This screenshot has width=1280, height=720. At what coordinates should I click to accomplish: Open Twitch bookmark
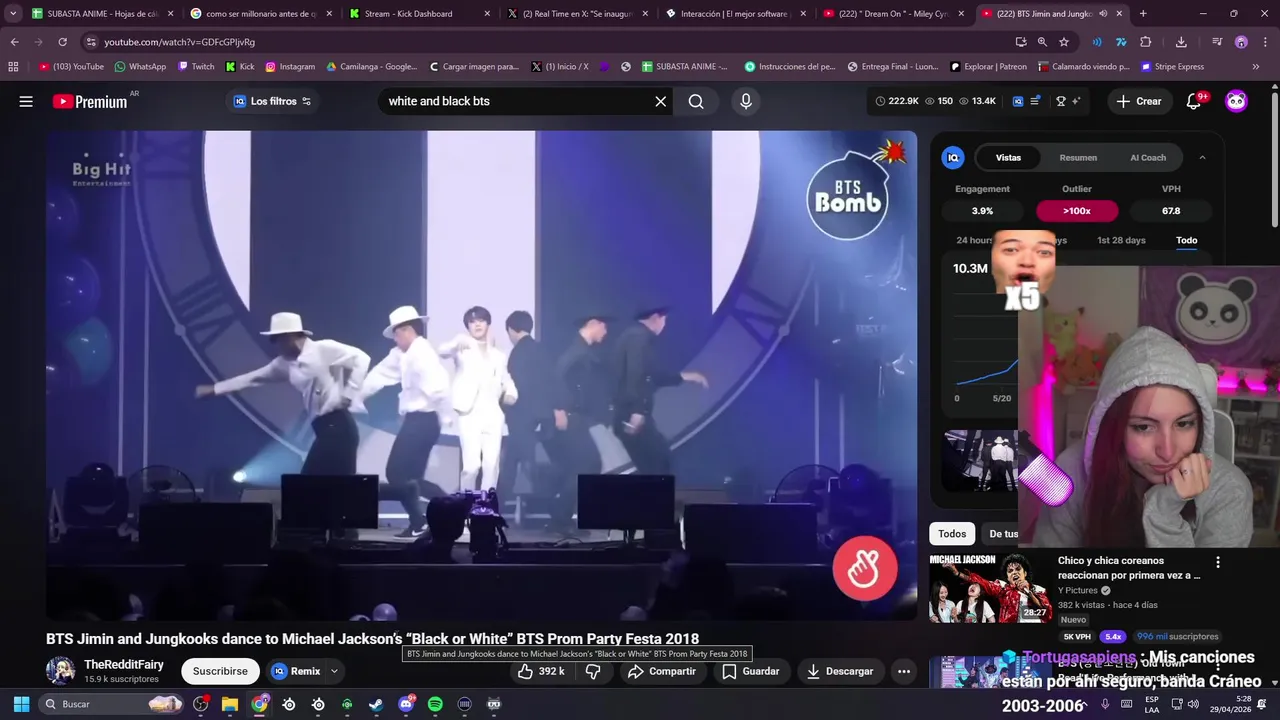(196, 66)
